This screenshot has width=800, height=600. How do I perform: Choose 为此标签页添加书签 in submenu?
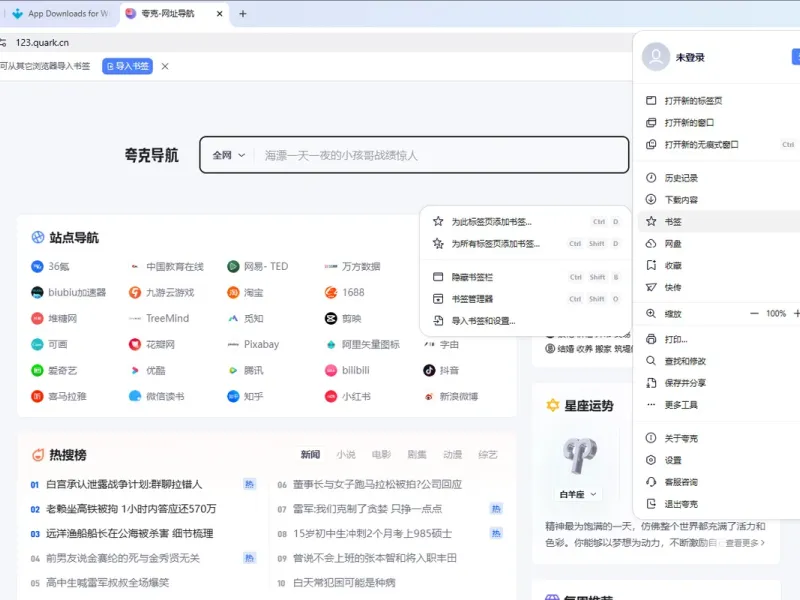[x=525, y=221]
